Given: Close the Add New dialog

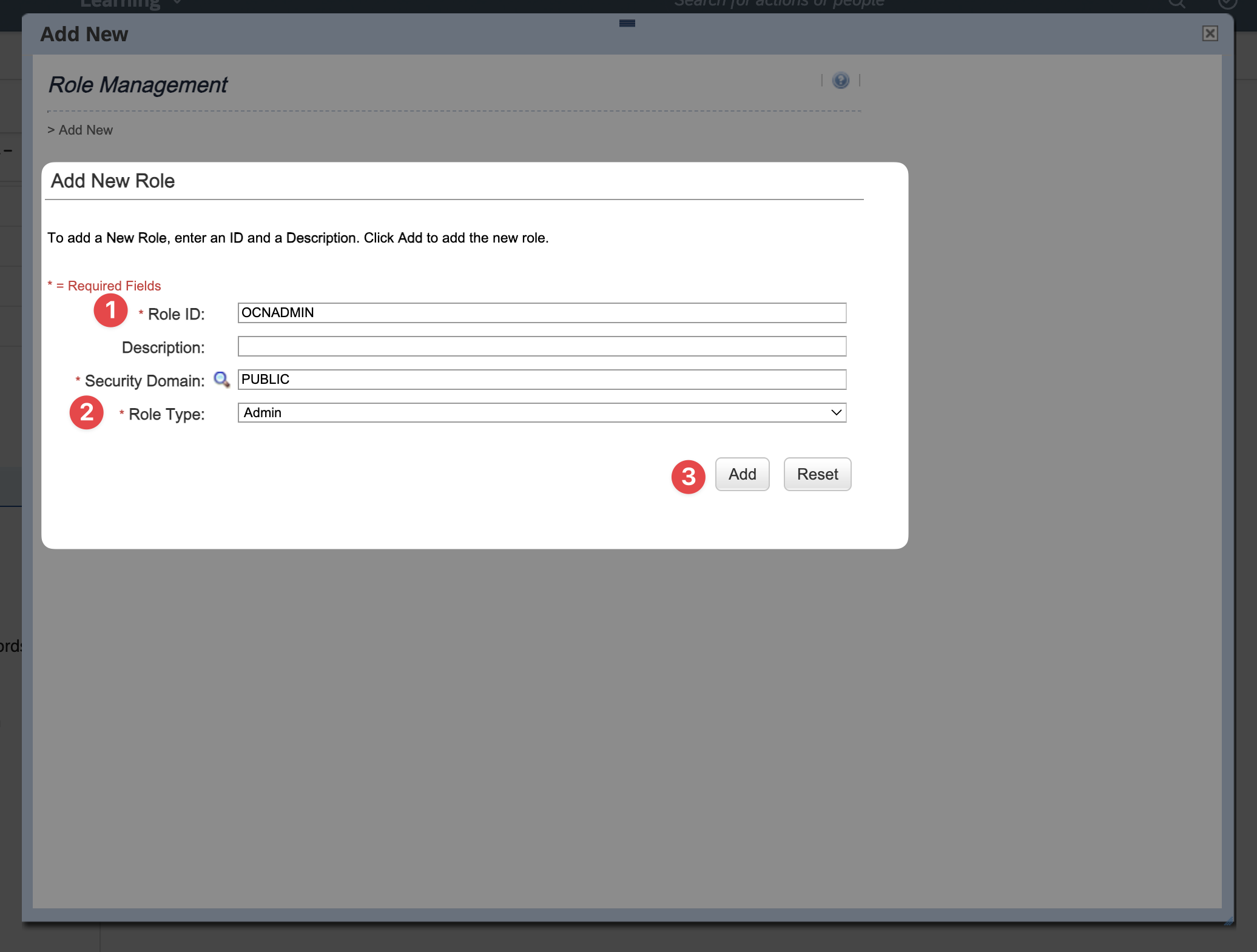Looking at the screenshot, I should [x=1210, y=33].
